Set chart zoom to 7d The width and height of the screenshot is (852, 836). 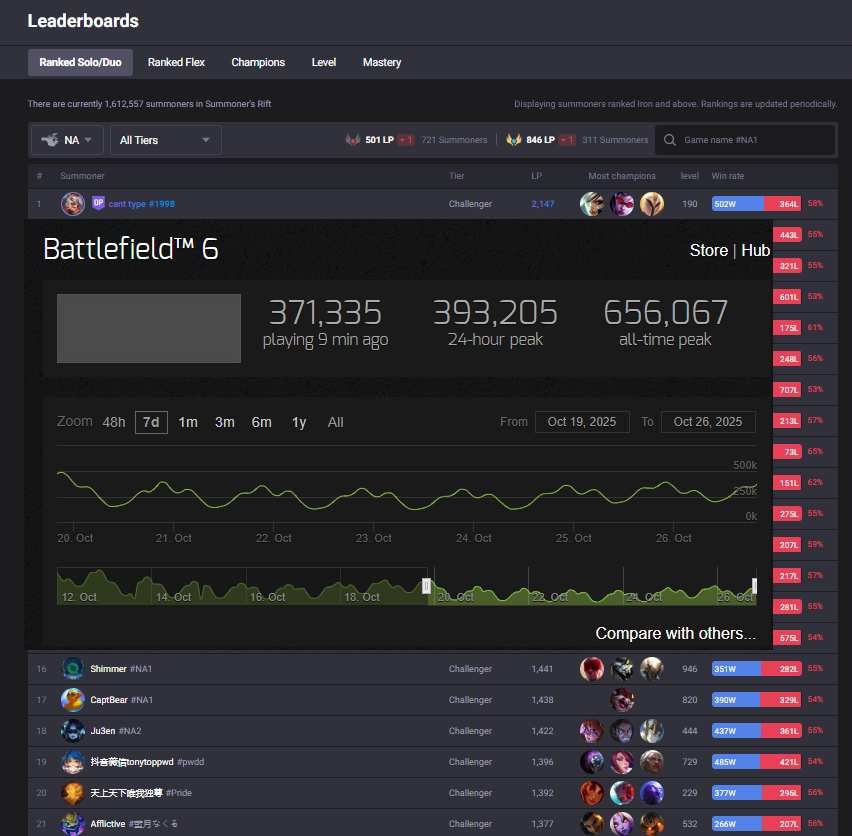(x=151, y=422)
